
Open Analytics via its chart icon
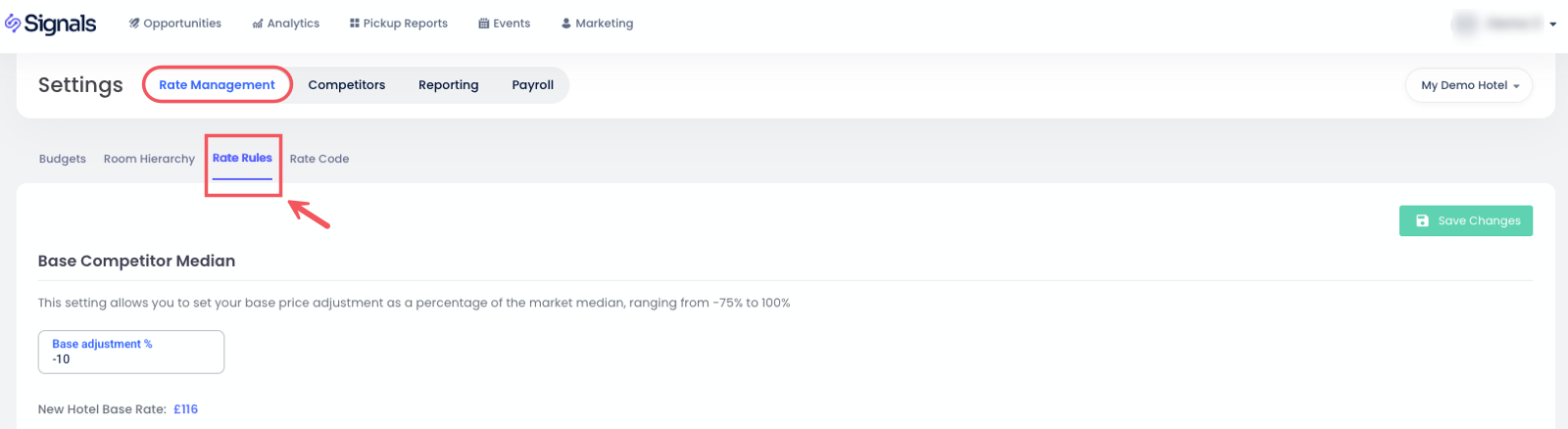[x=258, y=24]
